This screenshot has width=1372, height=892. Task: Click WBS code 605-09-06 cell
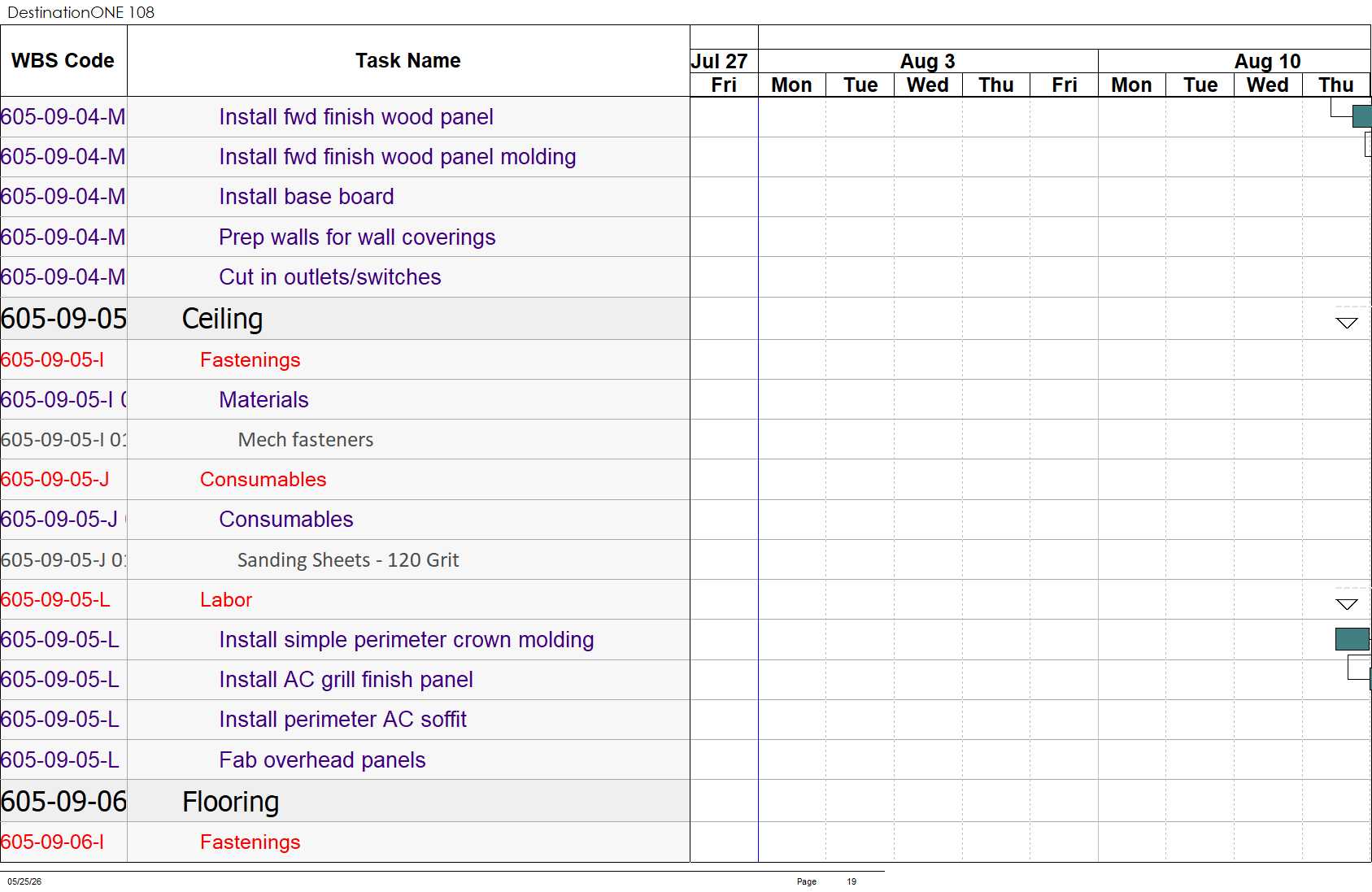tap(63, 802)
